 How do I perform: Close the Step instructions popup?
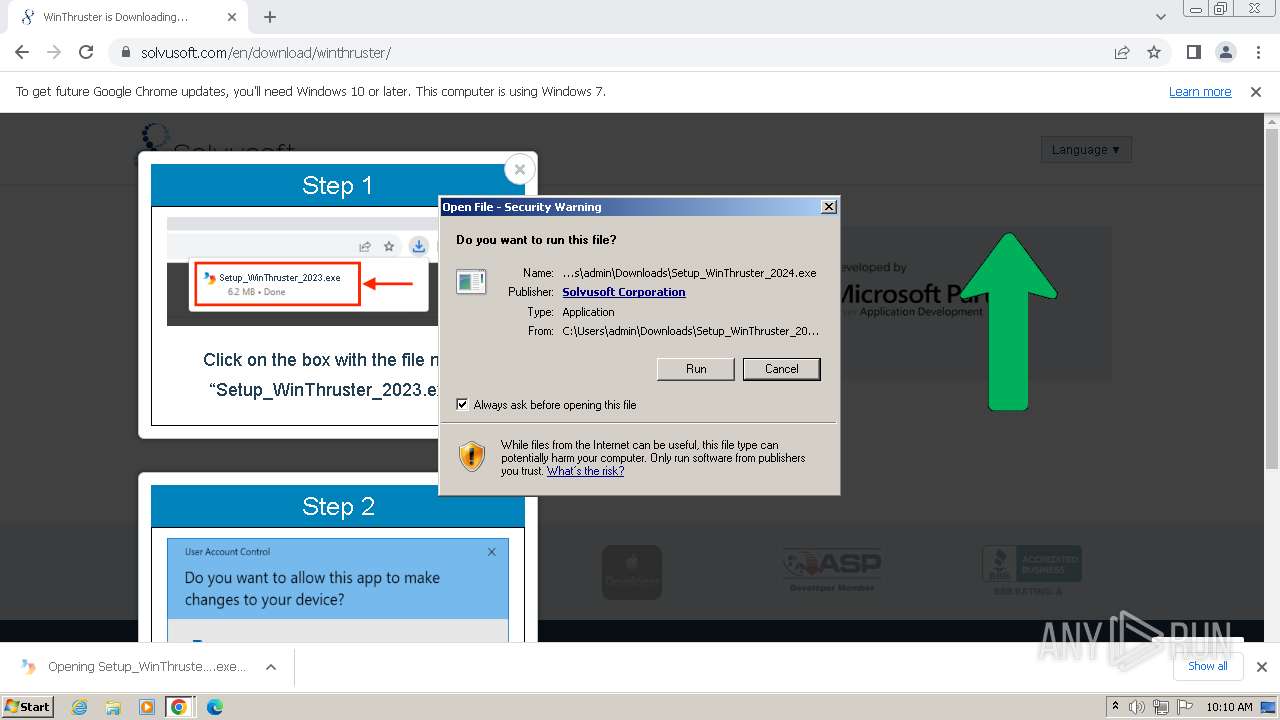[519, 169]
